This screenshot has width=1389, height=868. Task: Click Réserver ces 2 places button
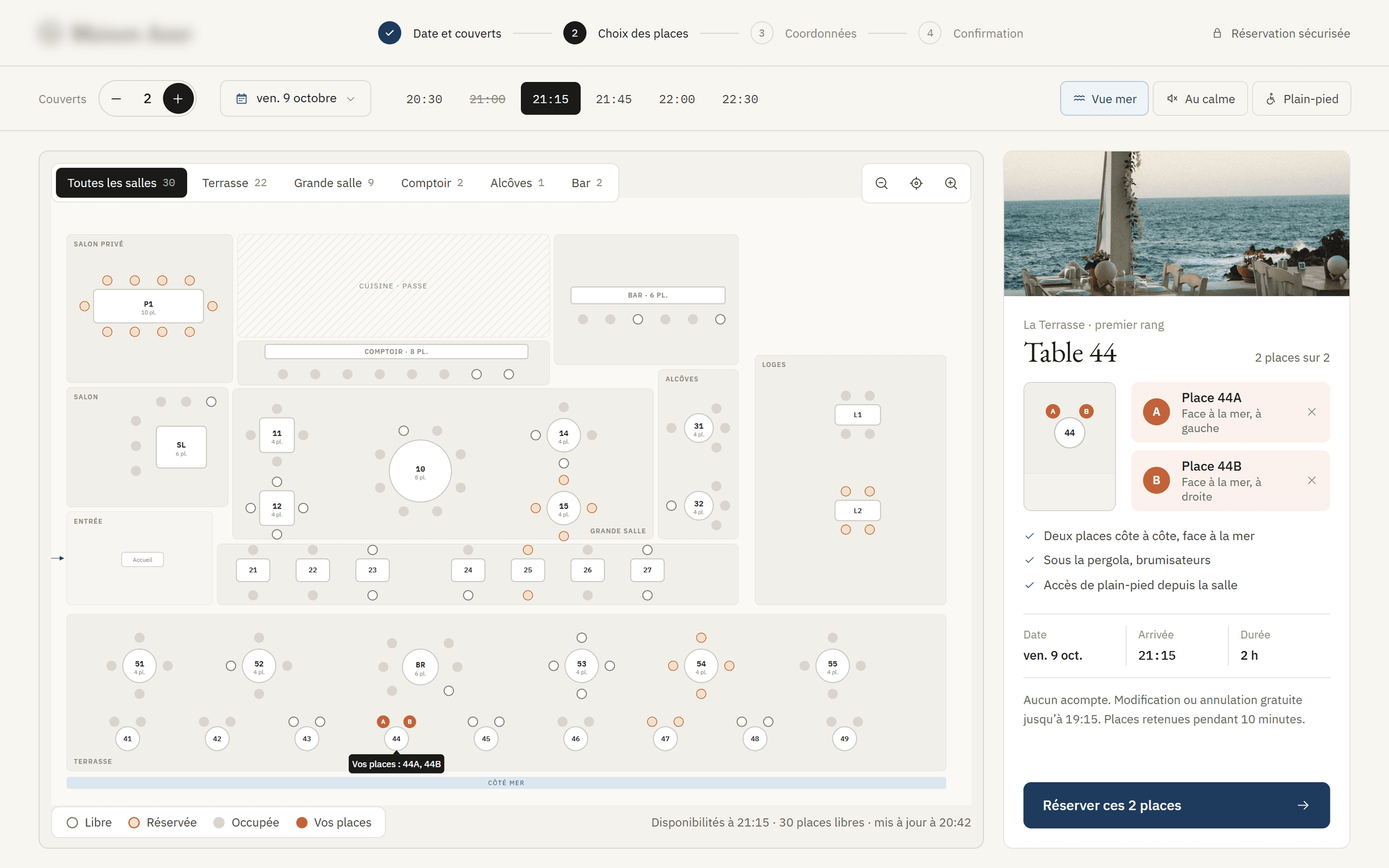pyautogui.click(x=1176, y=805)
